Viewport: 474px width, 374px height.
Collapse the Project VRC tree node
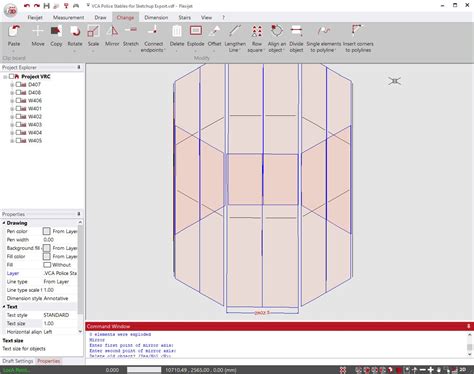(x=5, y=77)
